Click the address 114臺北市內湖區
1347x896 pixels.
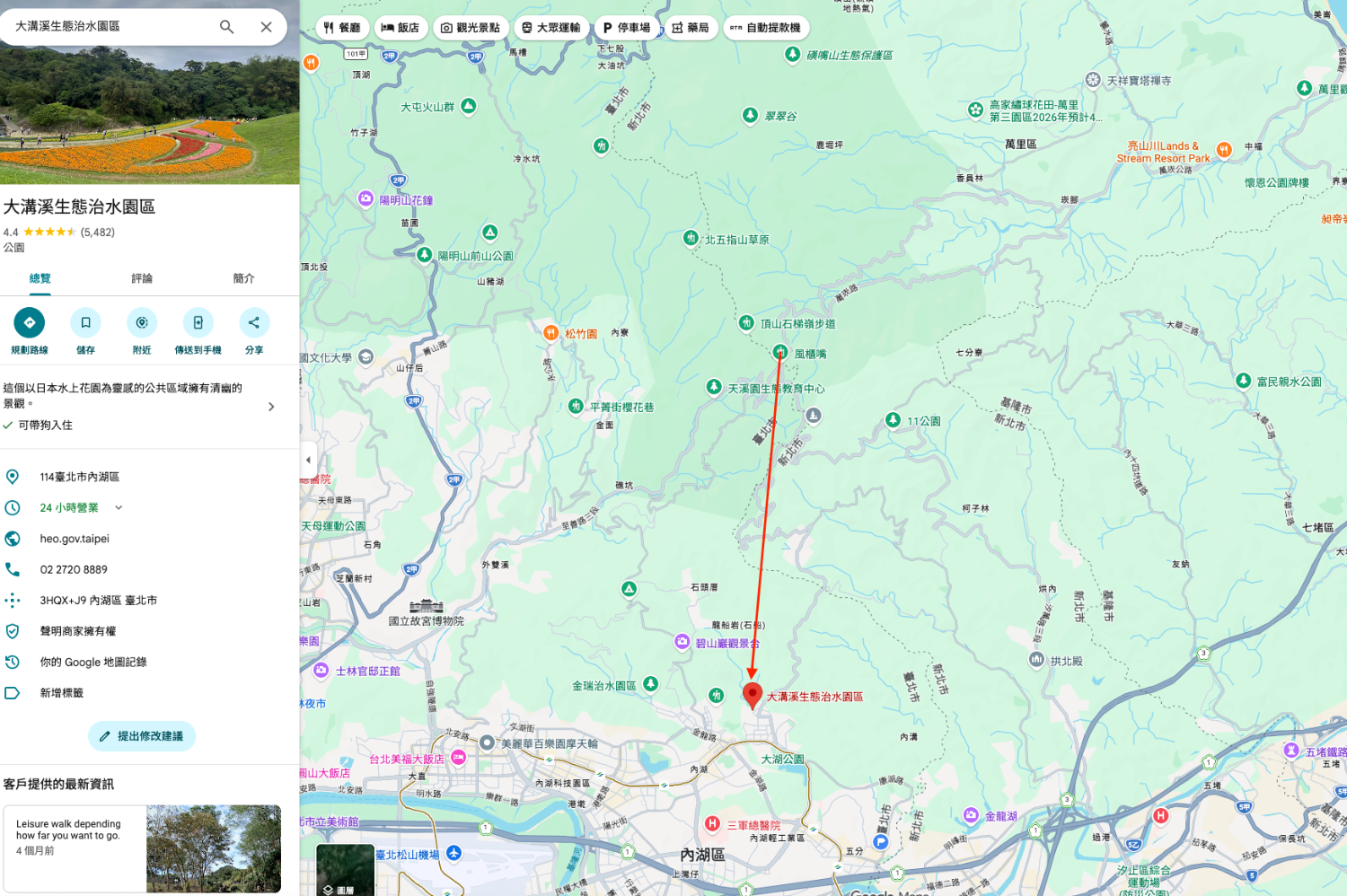(x=79, y=477)
